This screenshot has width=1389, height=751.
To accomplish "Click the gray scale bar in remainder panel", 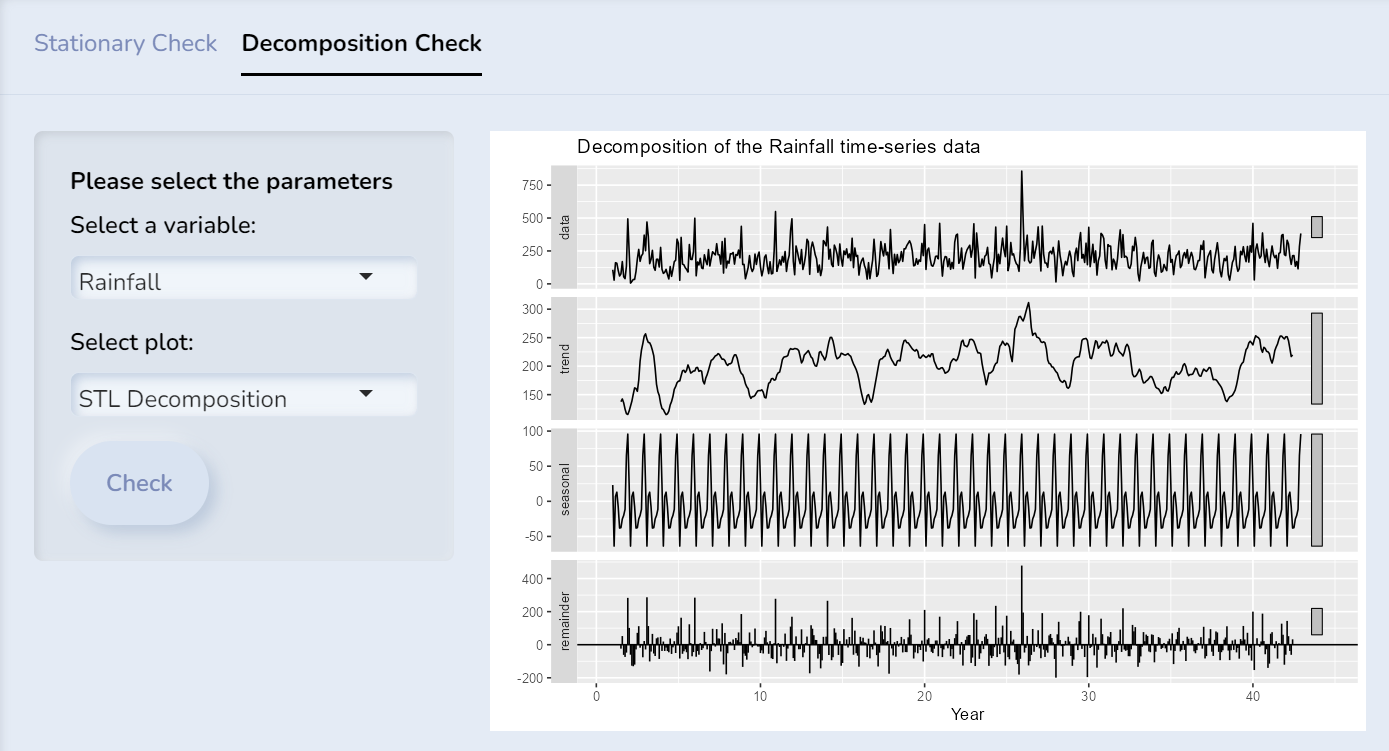I will coord(1317,621).
